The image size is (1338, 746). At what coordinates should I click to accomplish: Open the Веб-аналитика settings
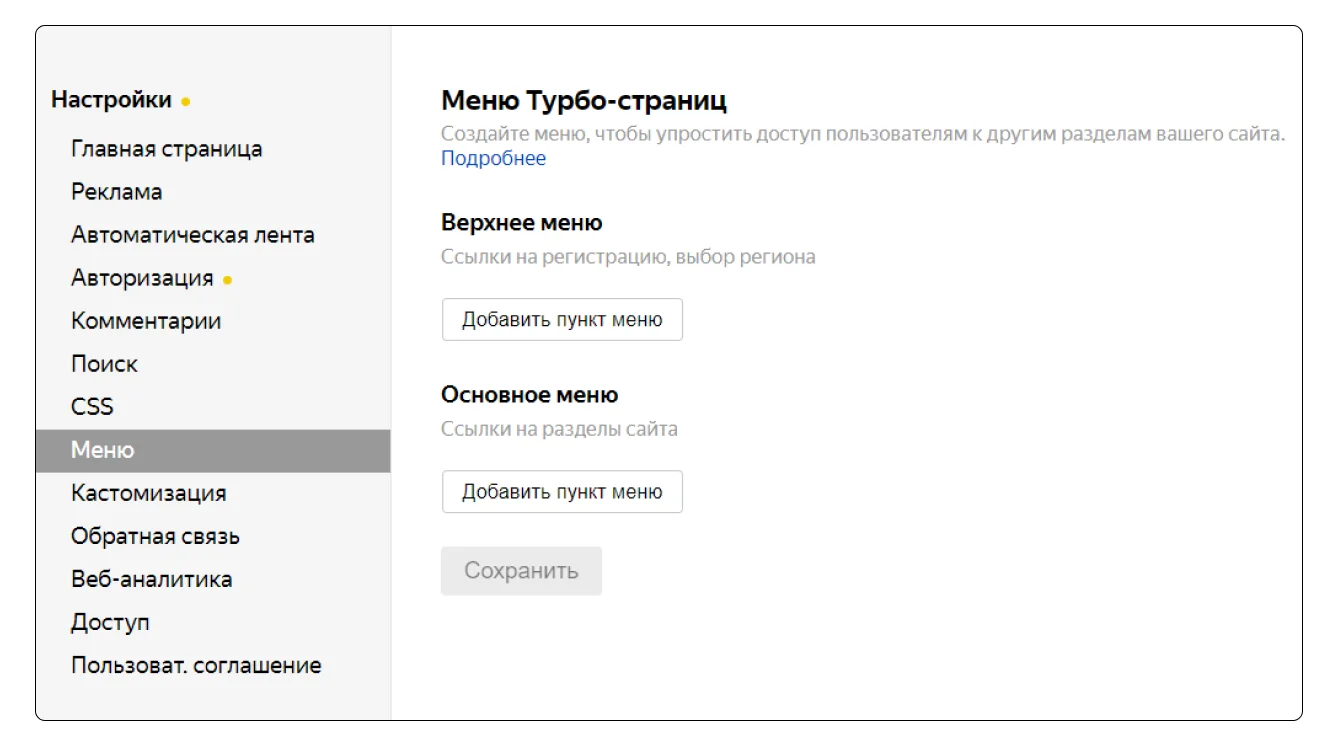click(x=151, y=579)
